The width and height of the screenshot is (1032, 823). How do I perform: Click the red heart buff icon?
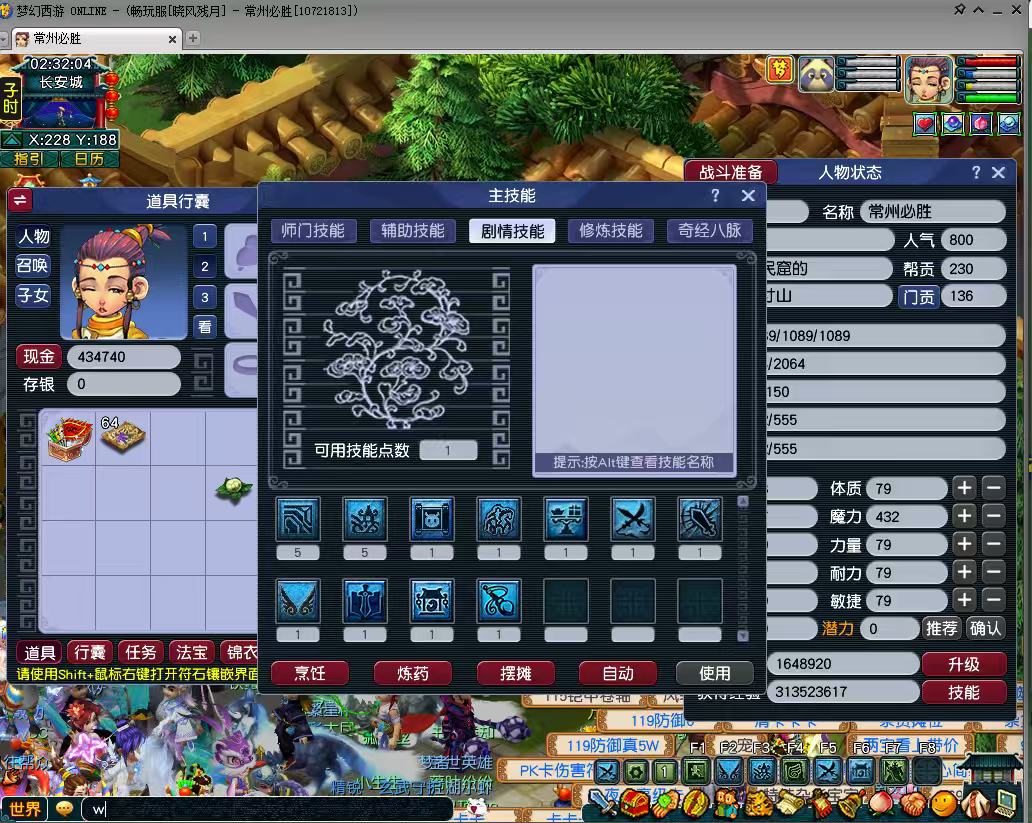925,124
